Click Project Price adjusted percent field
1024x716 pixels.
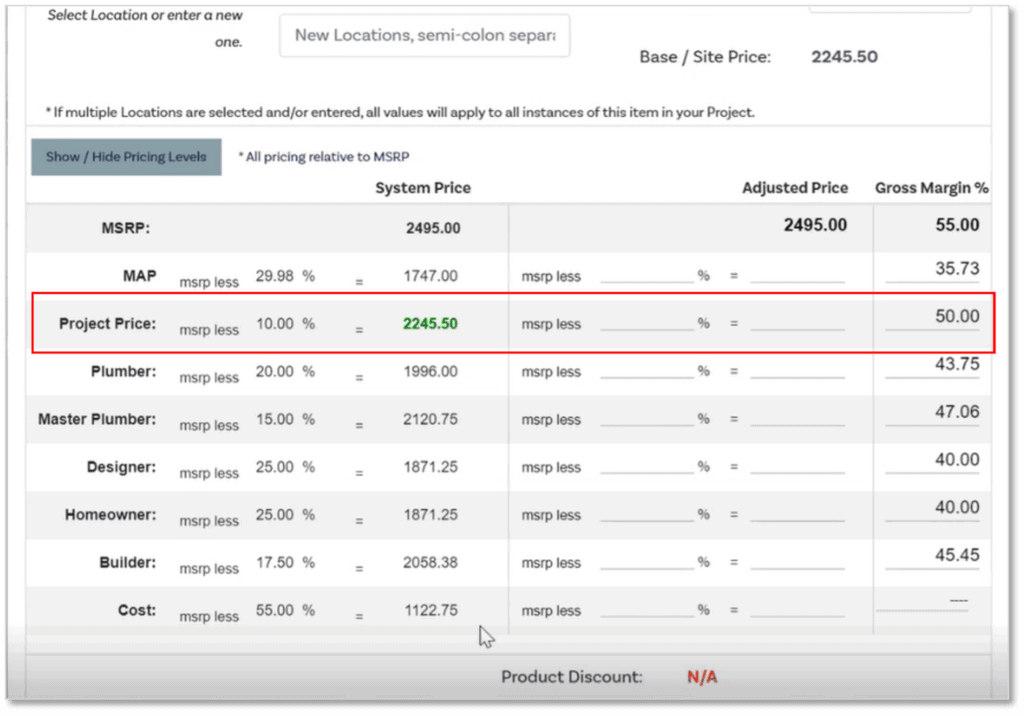point(647,323)
